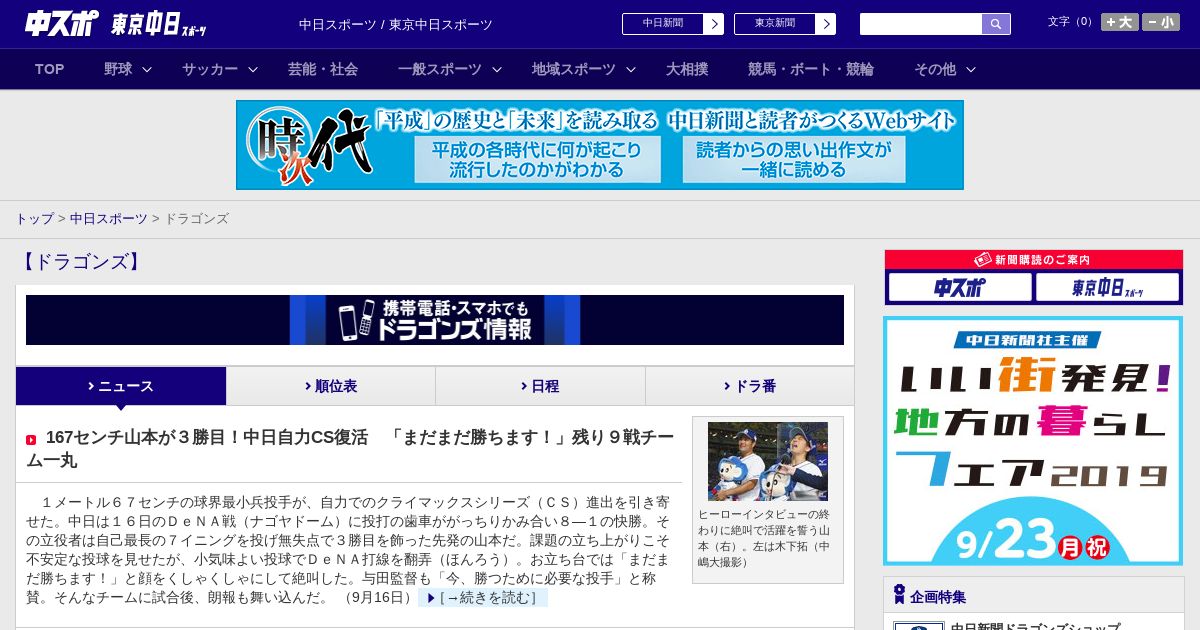This screenshot has height=630, width=1200.
Task: Click the photo caption ヒーローインタビューの終わりに
Action: point(764,538)
